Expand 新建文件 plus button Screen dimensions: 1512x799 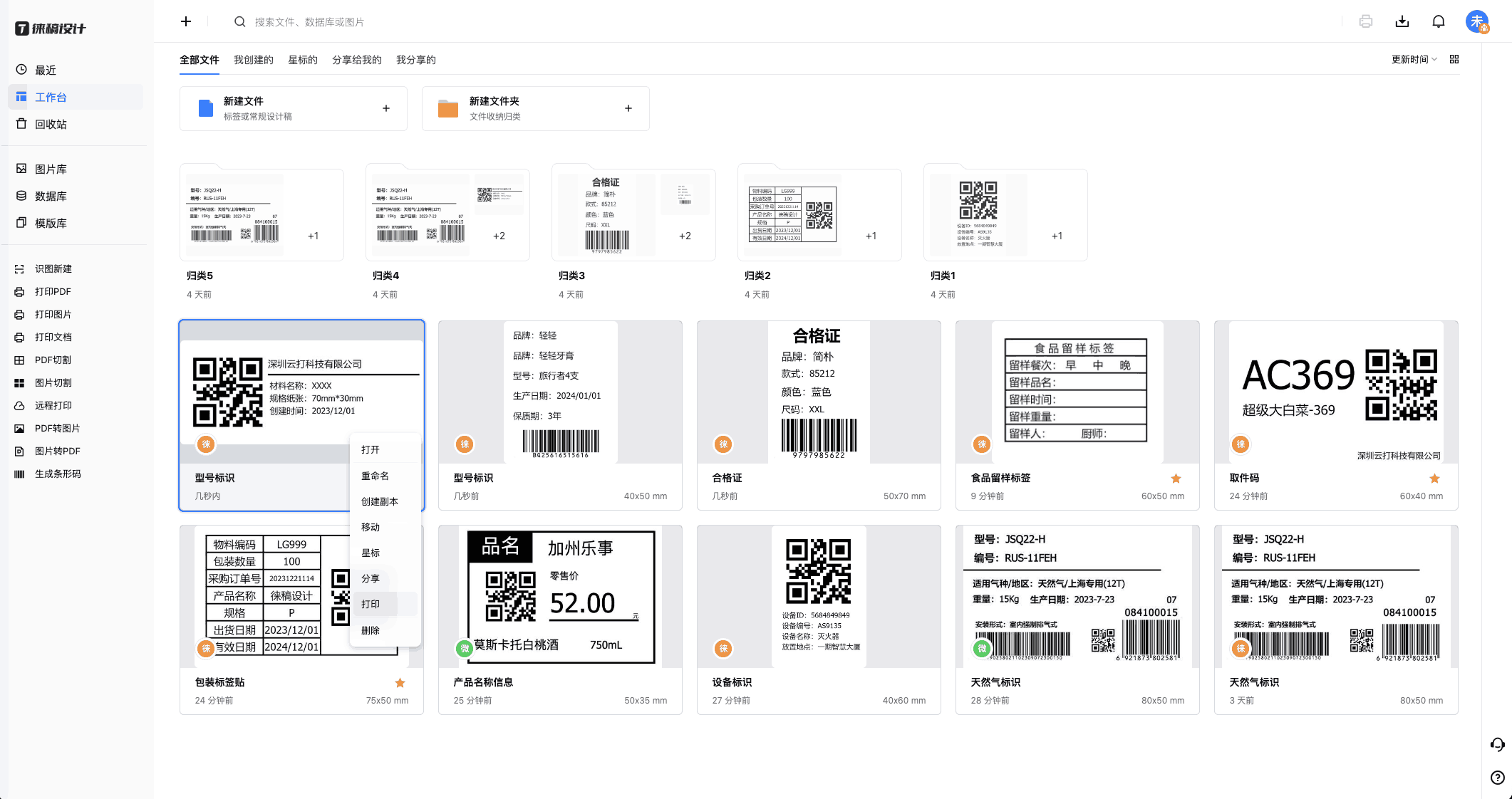(385, 108)
